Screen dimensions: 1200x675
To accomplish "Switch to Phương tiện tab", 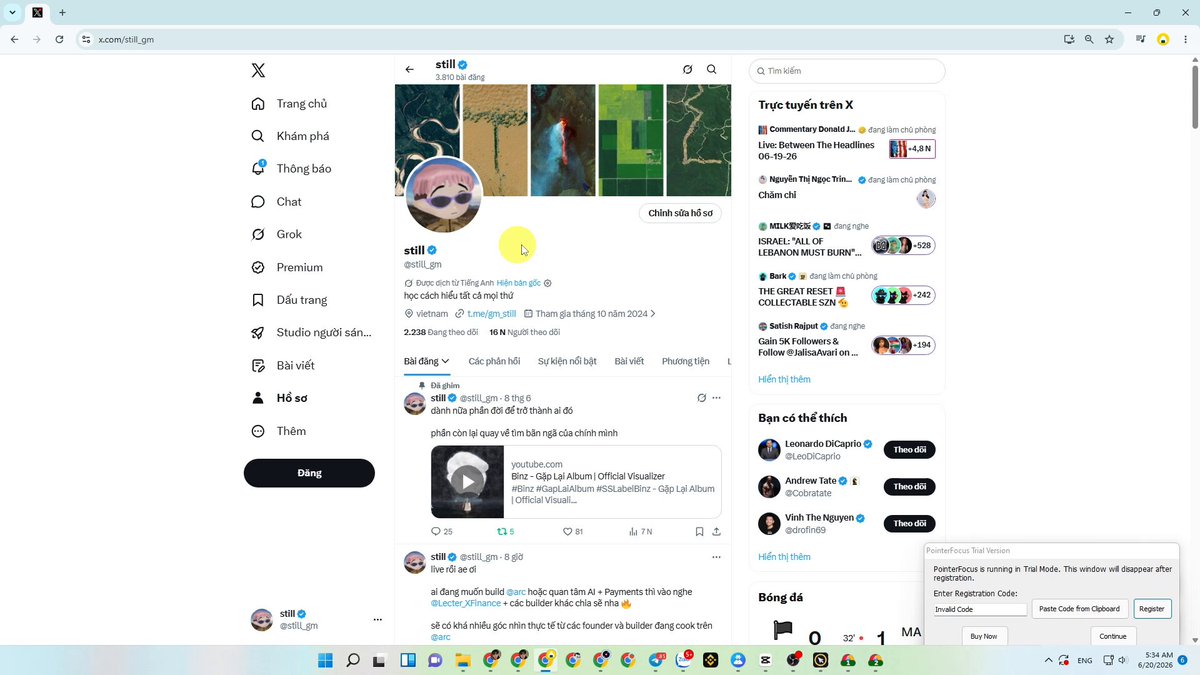I will pyautogui.click(x=685, y=361).
